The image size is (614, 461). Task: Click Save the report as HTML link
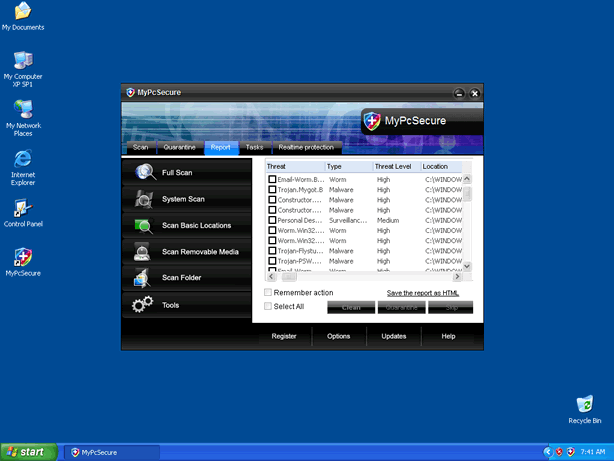[422, 293]
